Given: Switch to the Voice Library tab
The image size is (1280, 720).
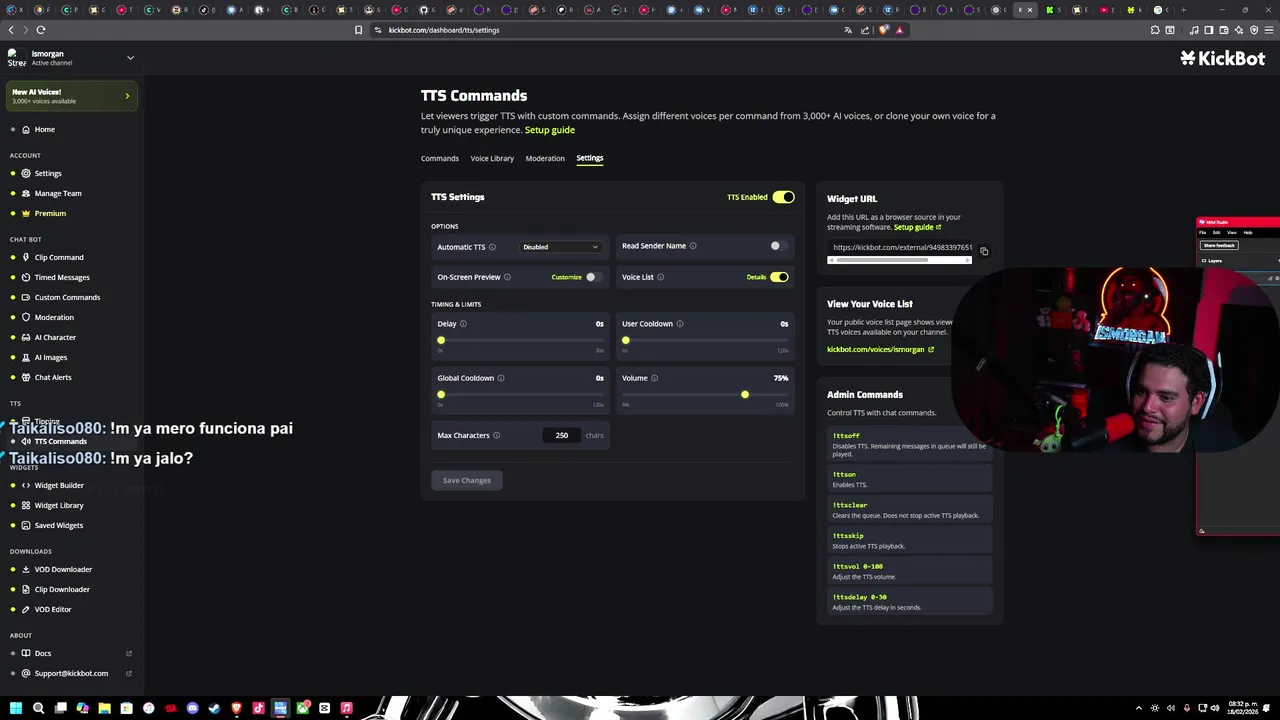Looking at the screenshot, I should 492,158.
